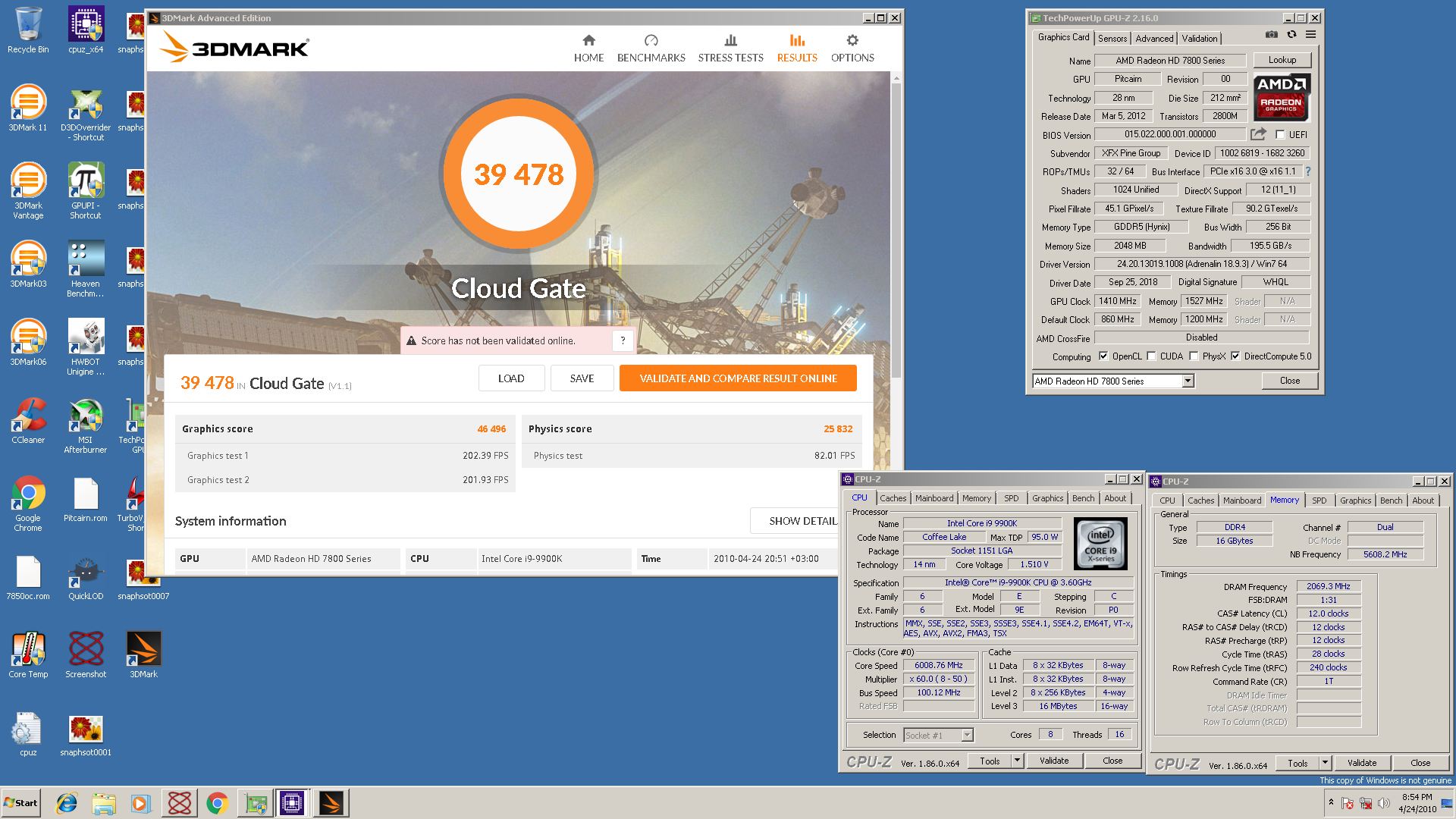The height and width of the screenshot is (819, 1456).
Task: Open STRESS TESTS in 3DMark
Action: point(730,49)
